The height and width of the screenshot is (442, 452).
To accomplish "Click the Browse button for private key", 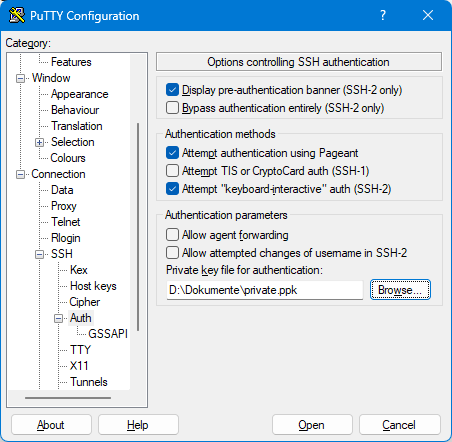I will click(x=400, y=290).
